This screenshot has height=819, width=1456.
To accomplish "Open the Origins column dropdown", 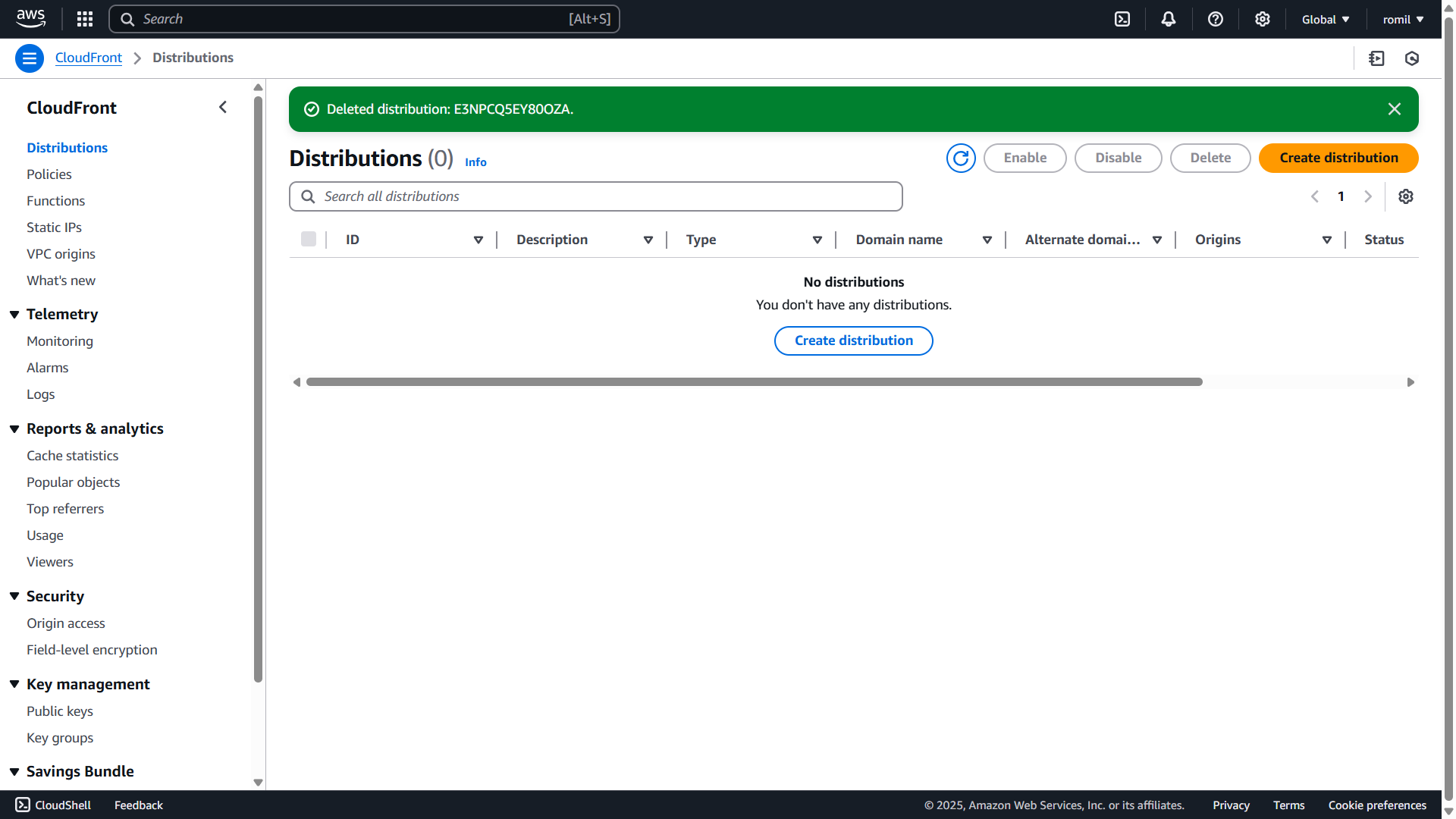I will pyautogui.click(x=1327, y=240).
